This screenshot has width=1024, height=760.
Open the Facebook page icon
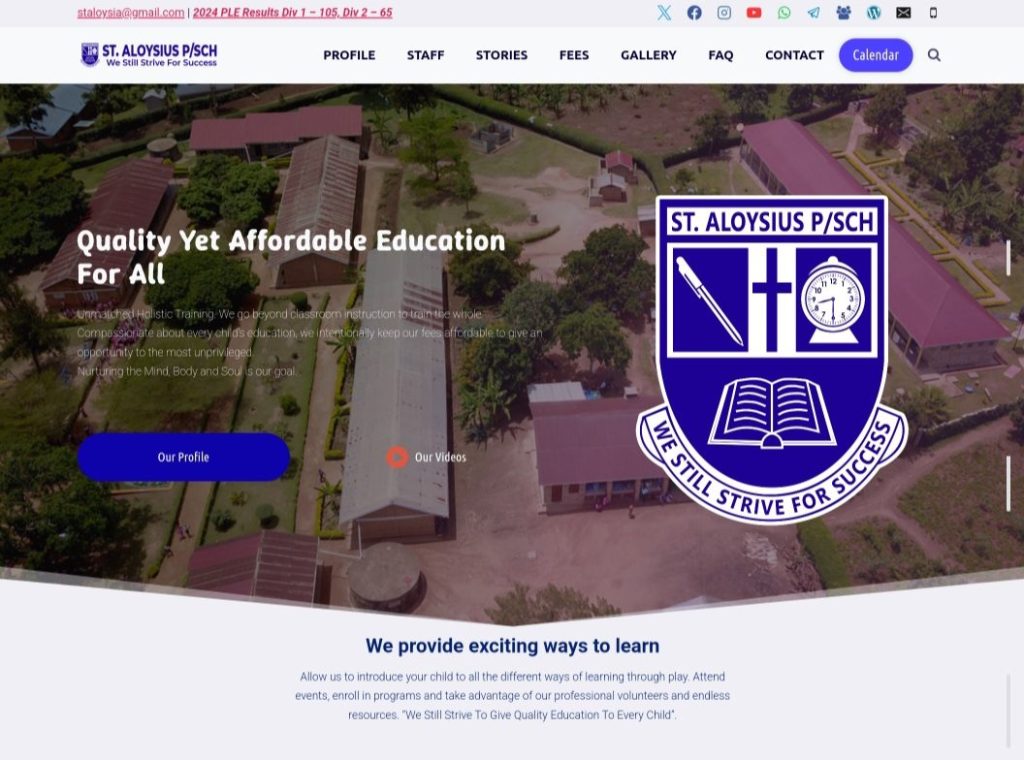[694, 12]
